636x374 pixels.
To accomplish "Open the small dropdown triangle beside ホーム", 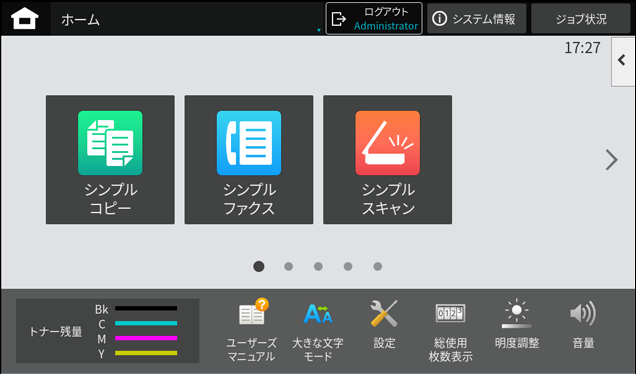I will click(319, 30).
